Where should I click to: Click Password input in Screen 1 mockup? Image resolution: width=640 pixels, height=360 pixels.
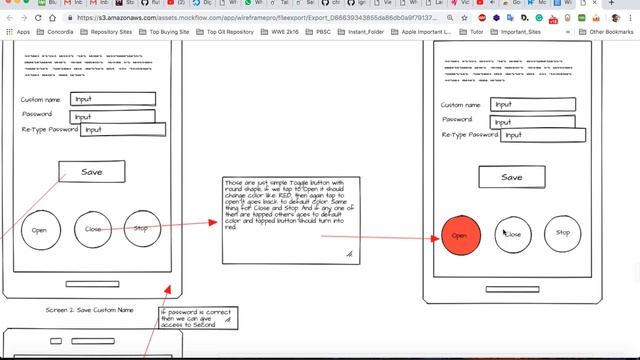[112, 116]
